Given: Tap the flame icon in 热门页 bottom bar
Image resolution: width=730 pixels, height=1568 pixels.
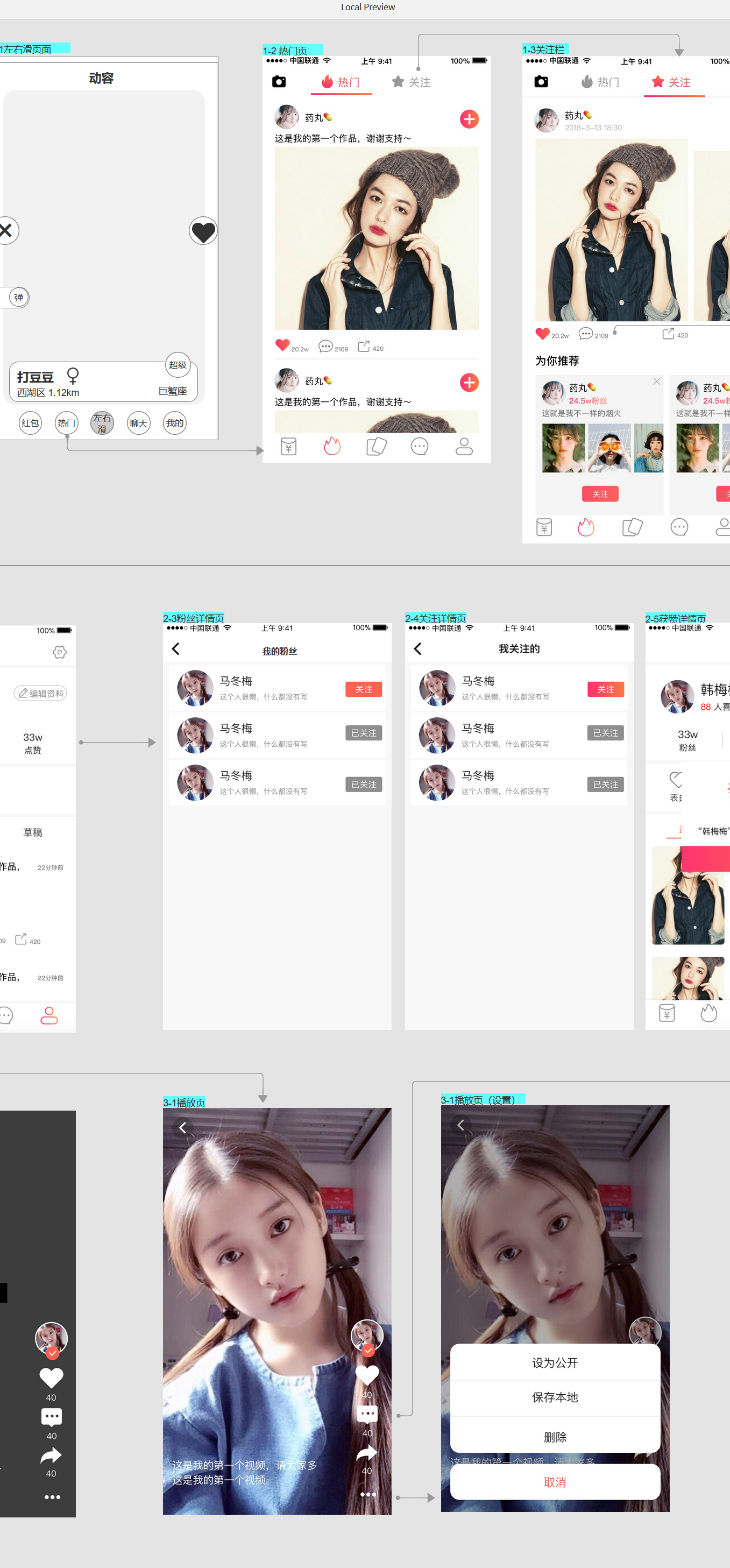Looking at the screenshot, I should [332, 446].
